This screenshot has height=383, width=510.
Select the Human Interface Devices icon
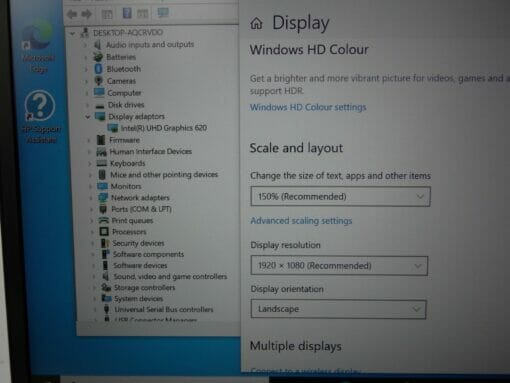101,152
